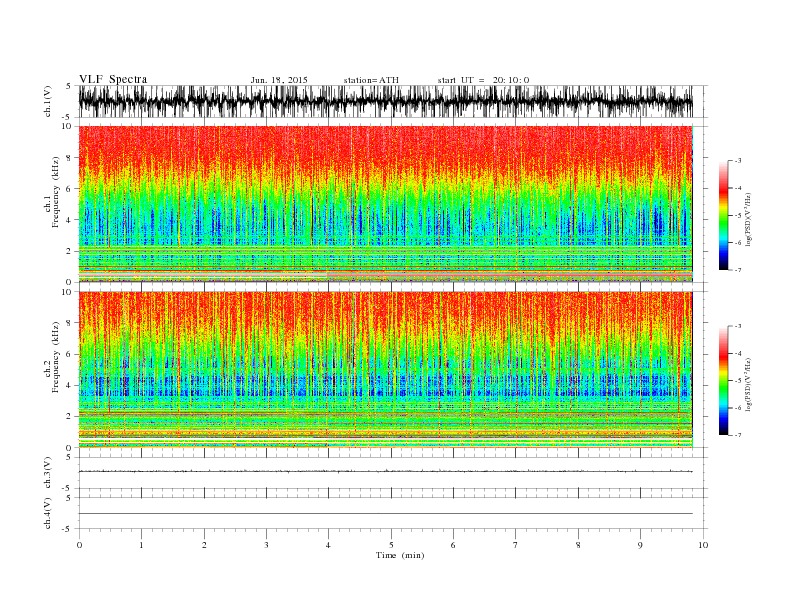This screenshot has height=612, width=792.
Task: Click the "Time (min)" axis label
Action: (x=400, y=555)
